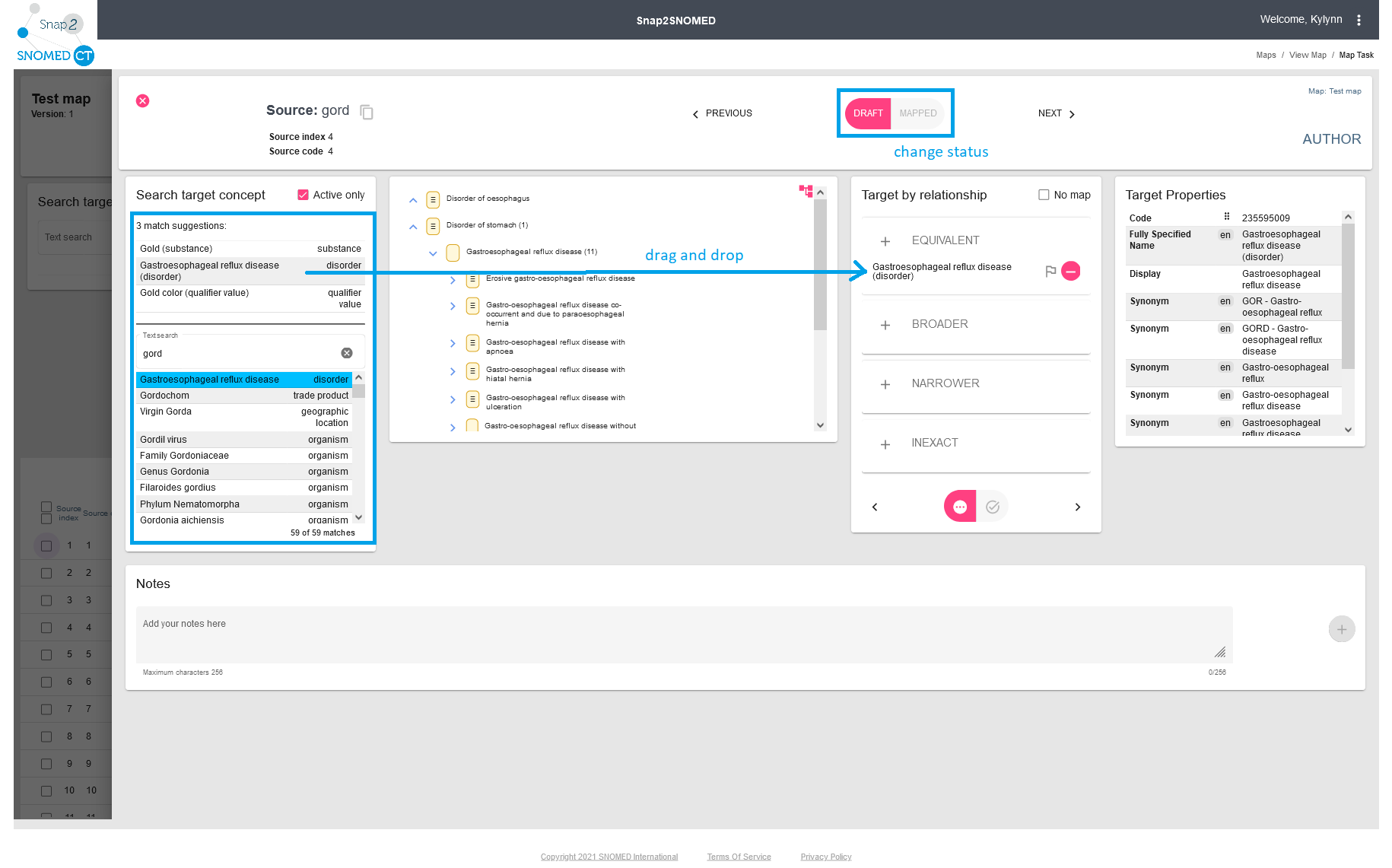Expand the Erosive gastro-oesophageal reflux disease node
This screenshot has height=868, width=1392.
point(453,280)
